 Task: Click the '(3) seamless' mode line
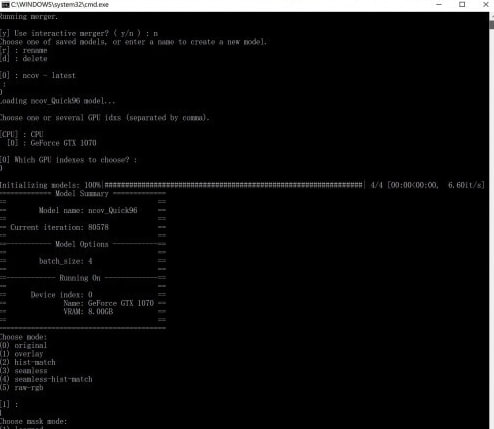click(x=24, y=371)
